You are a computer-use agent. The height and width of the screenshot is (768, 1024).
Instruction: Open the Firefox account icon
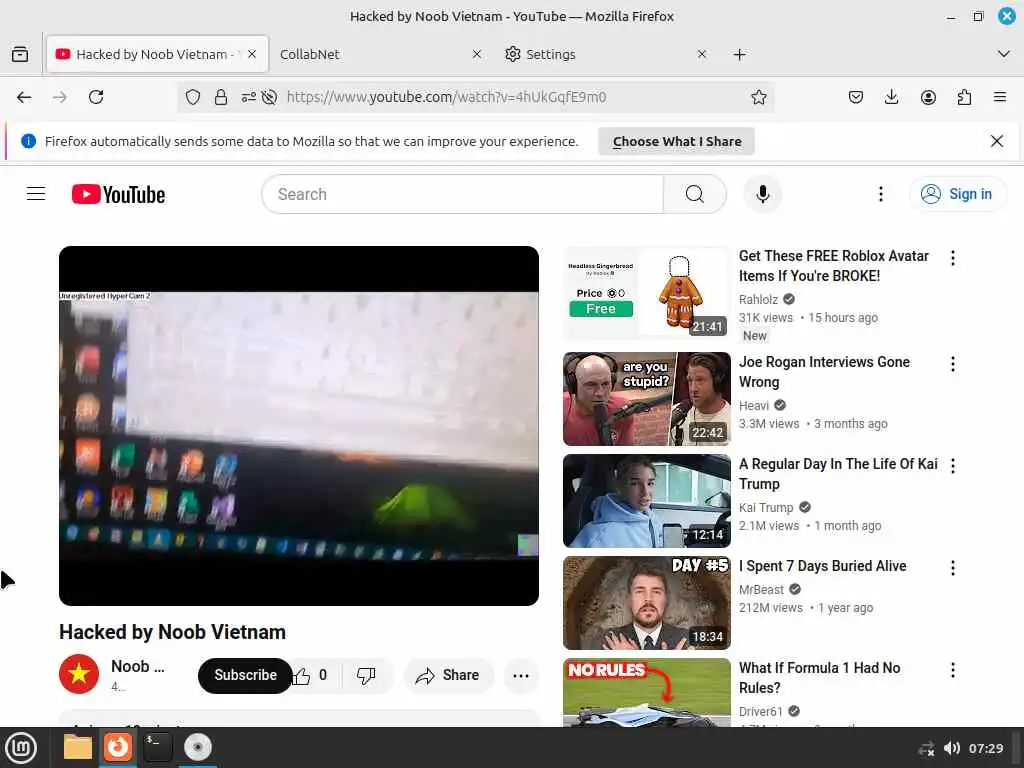(928, 97)
